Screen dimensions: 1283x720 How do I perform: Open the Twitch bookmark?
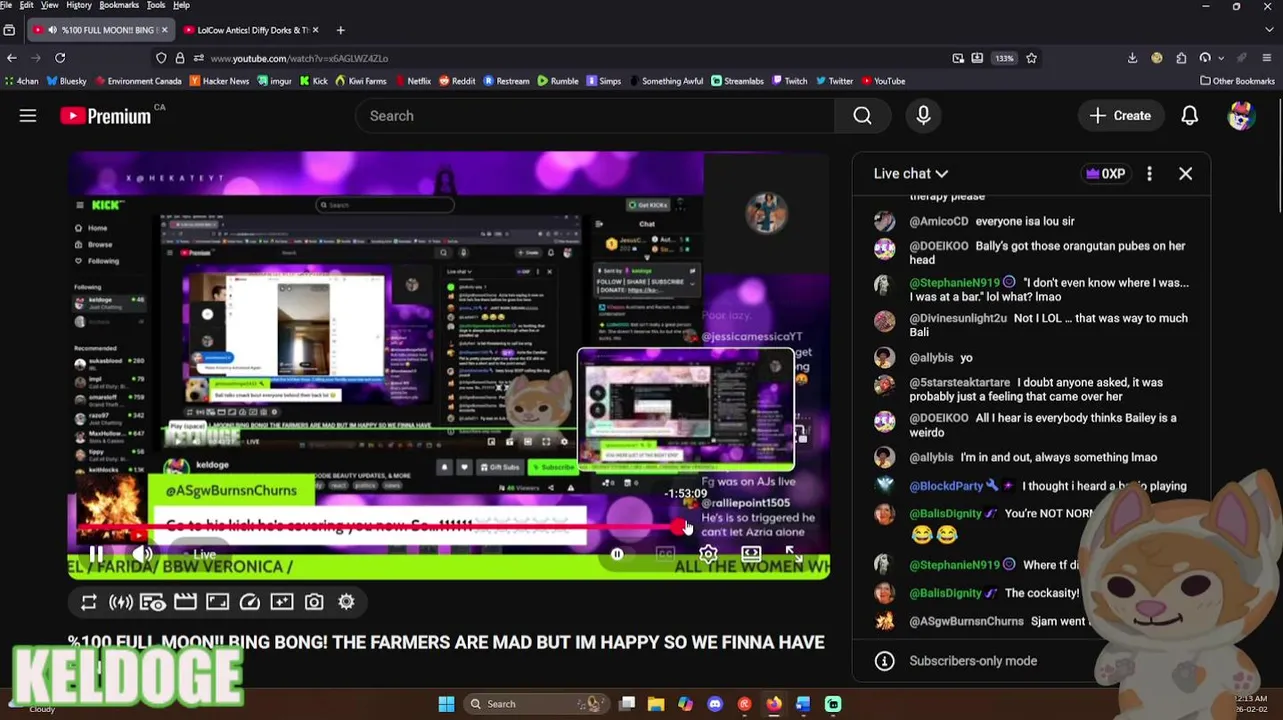click(x=789, y=81)
